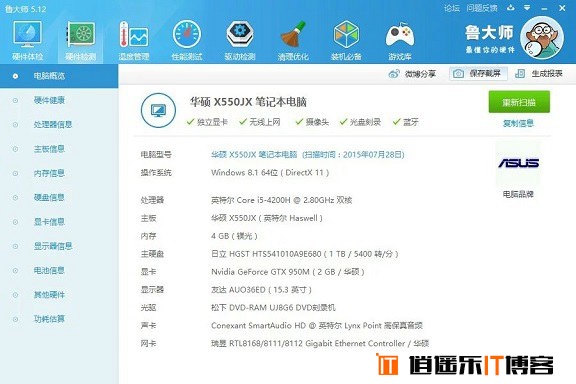Click the 问题反馈 feedback link
Screen dimensions: 576x384
pos(482,8)
